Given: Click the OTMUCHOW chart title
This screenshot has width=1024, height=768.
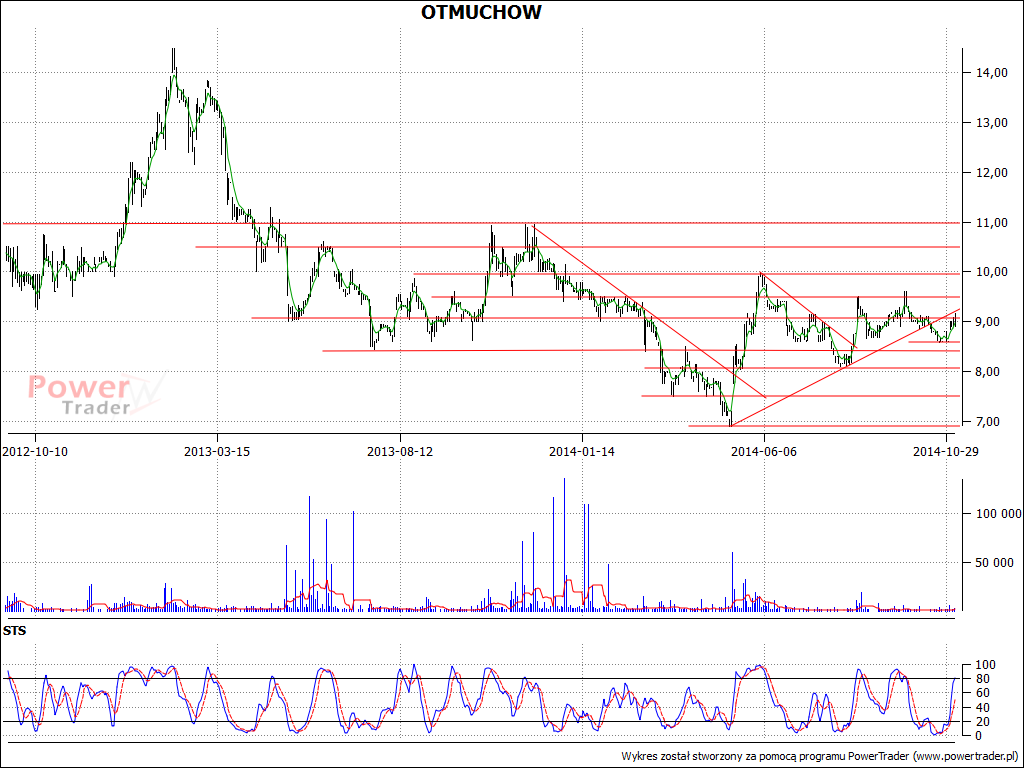Looking at the screenshot, I should pos(481,12).
